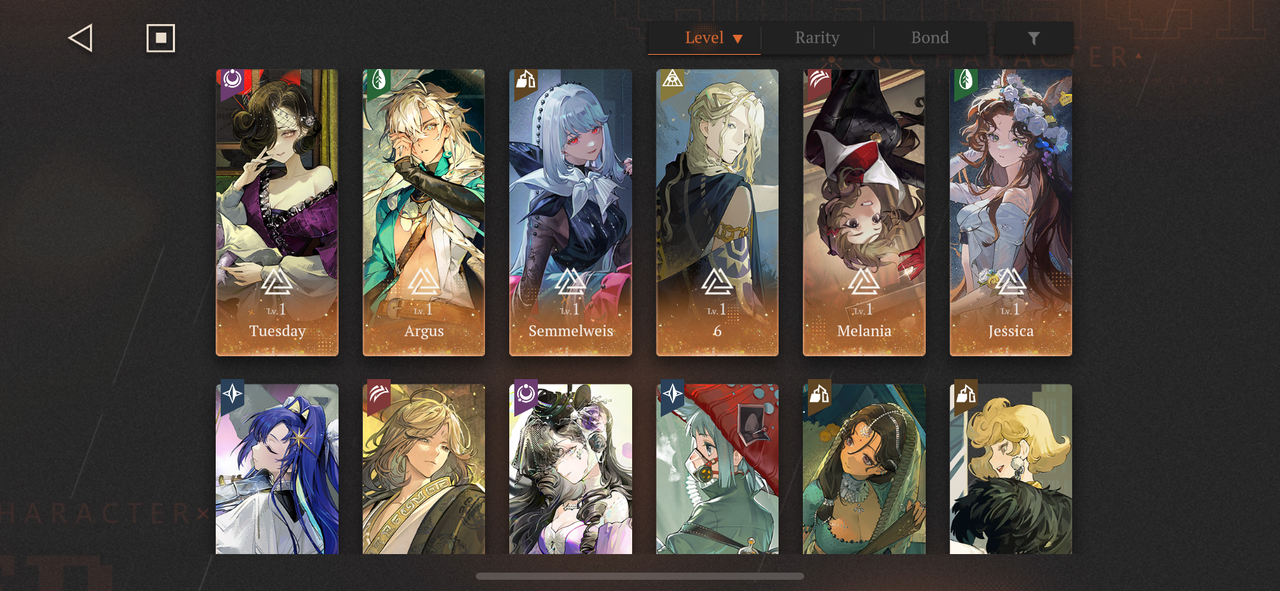This screenshot has height=591, width=1280.
Task: Sort characters by Level
Action: coord(704,38)
